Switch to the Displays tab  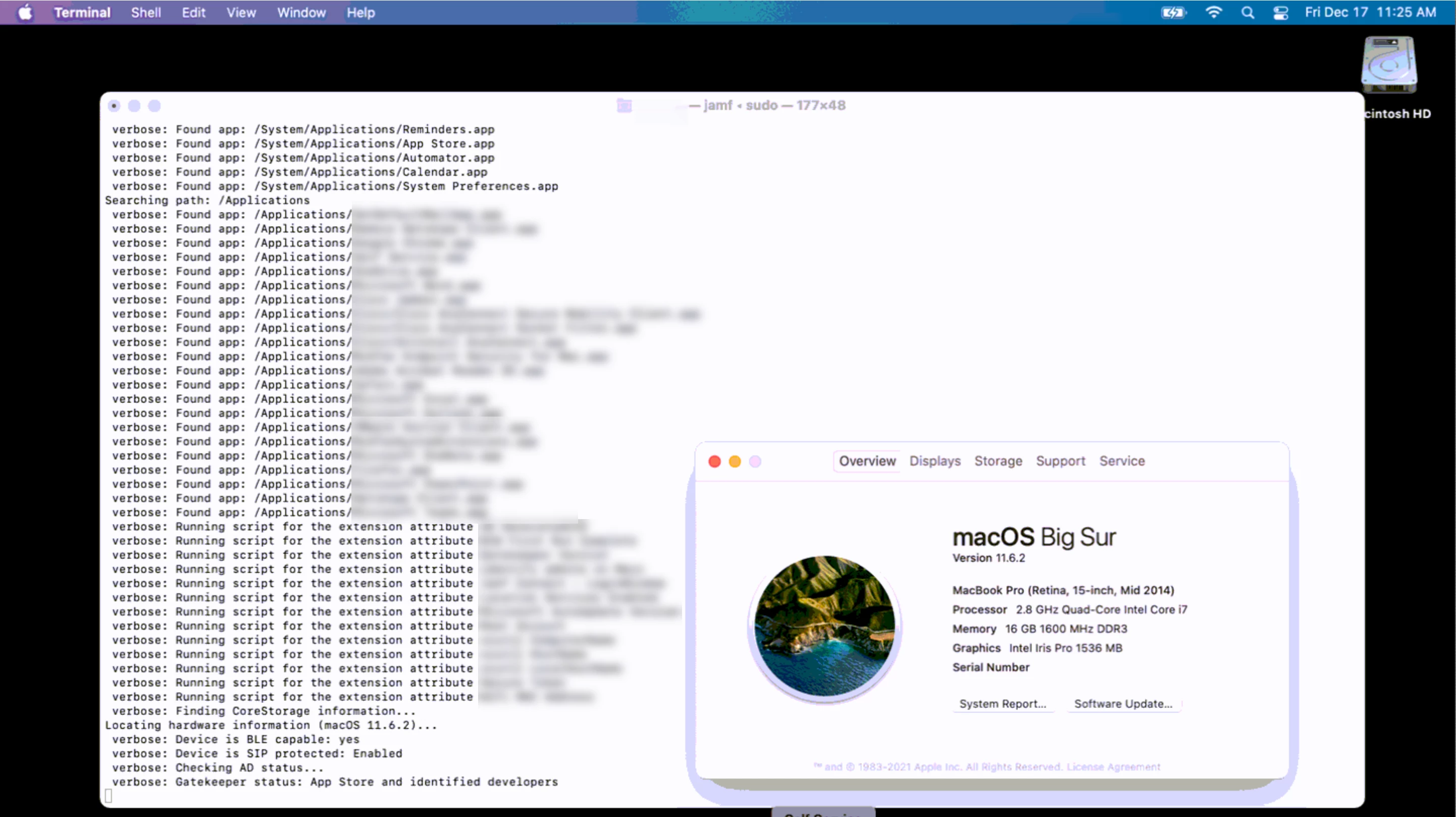935,461
